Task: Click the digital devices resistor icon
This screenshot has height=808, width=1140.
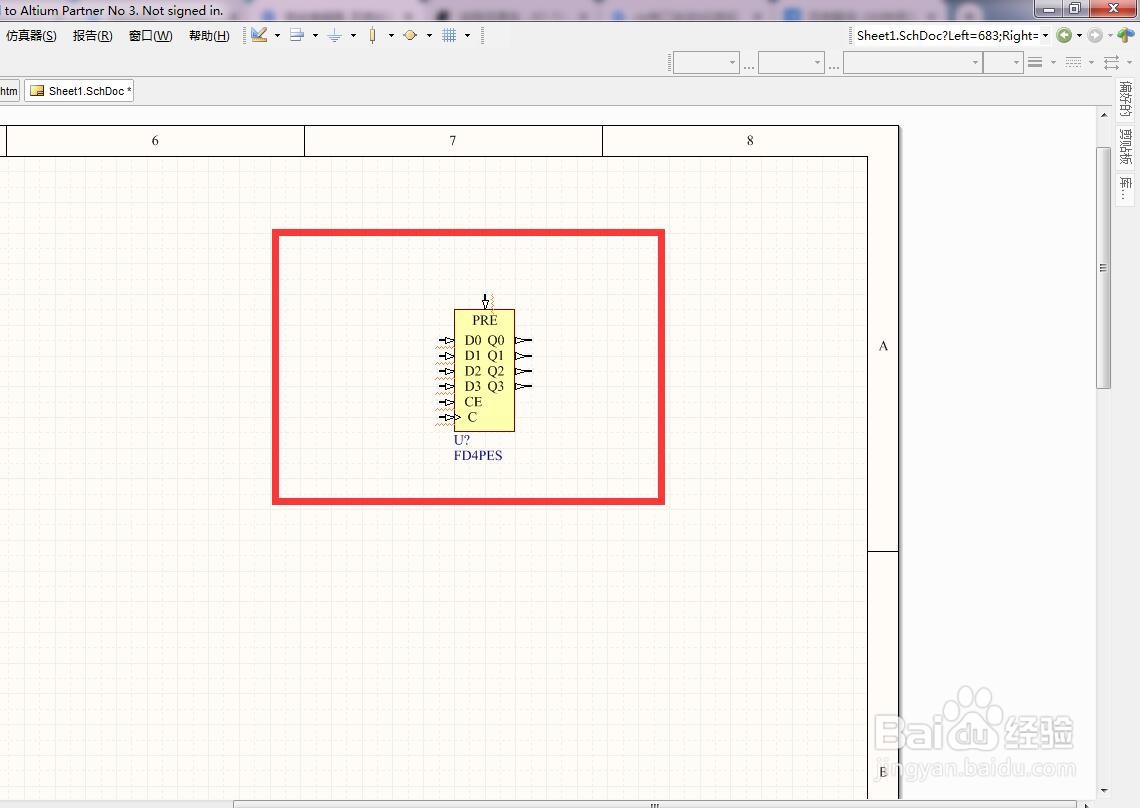Action: pyautogui.click(x=372, y=35)
